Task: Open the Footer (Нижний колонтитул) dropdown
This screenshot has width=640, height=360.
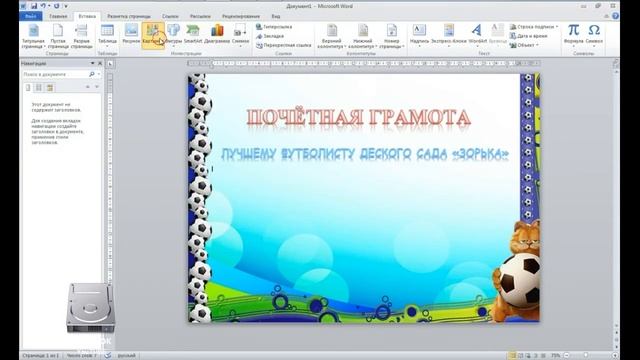Action: pyautogui.click(x=362, y=36)
